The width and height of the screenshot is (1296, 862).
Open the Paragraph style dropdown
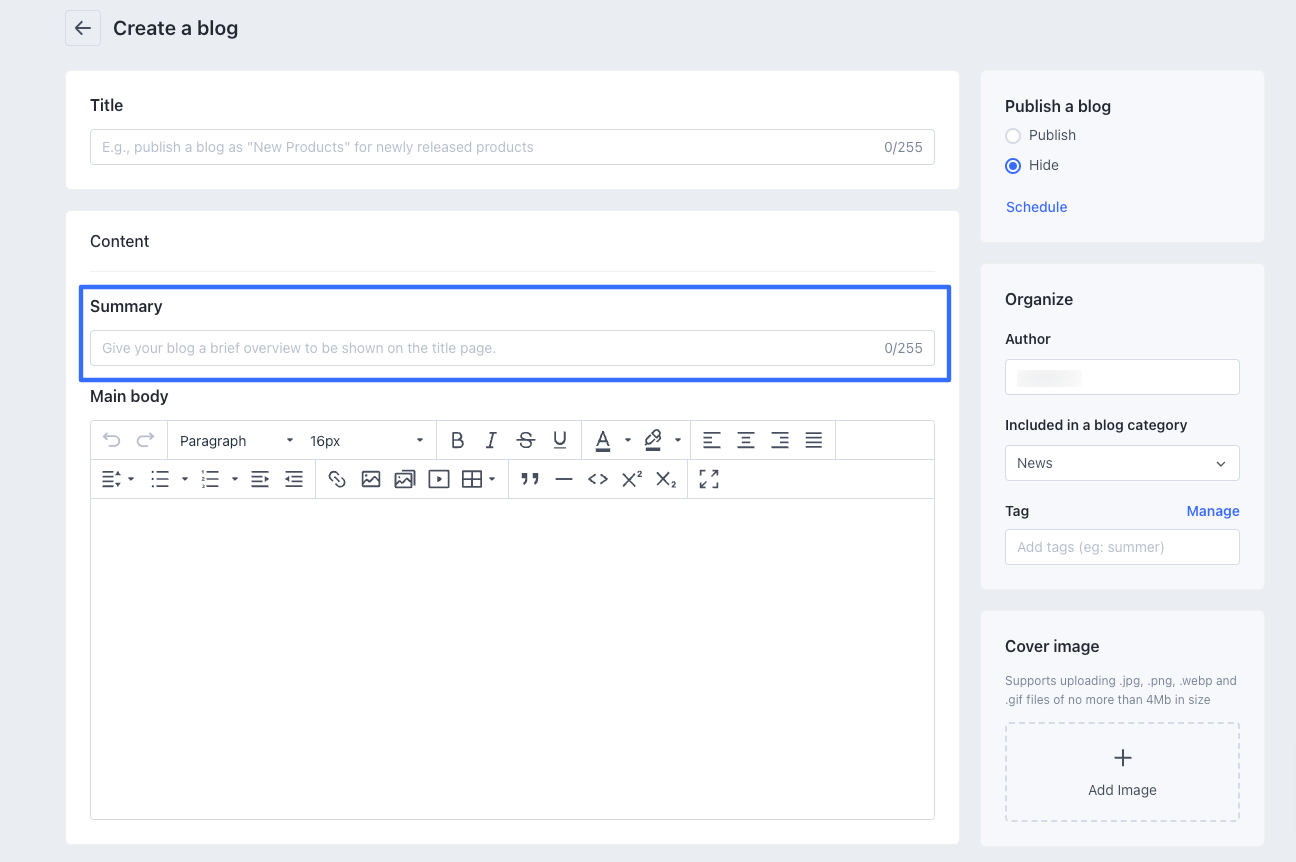coord(236,441)
